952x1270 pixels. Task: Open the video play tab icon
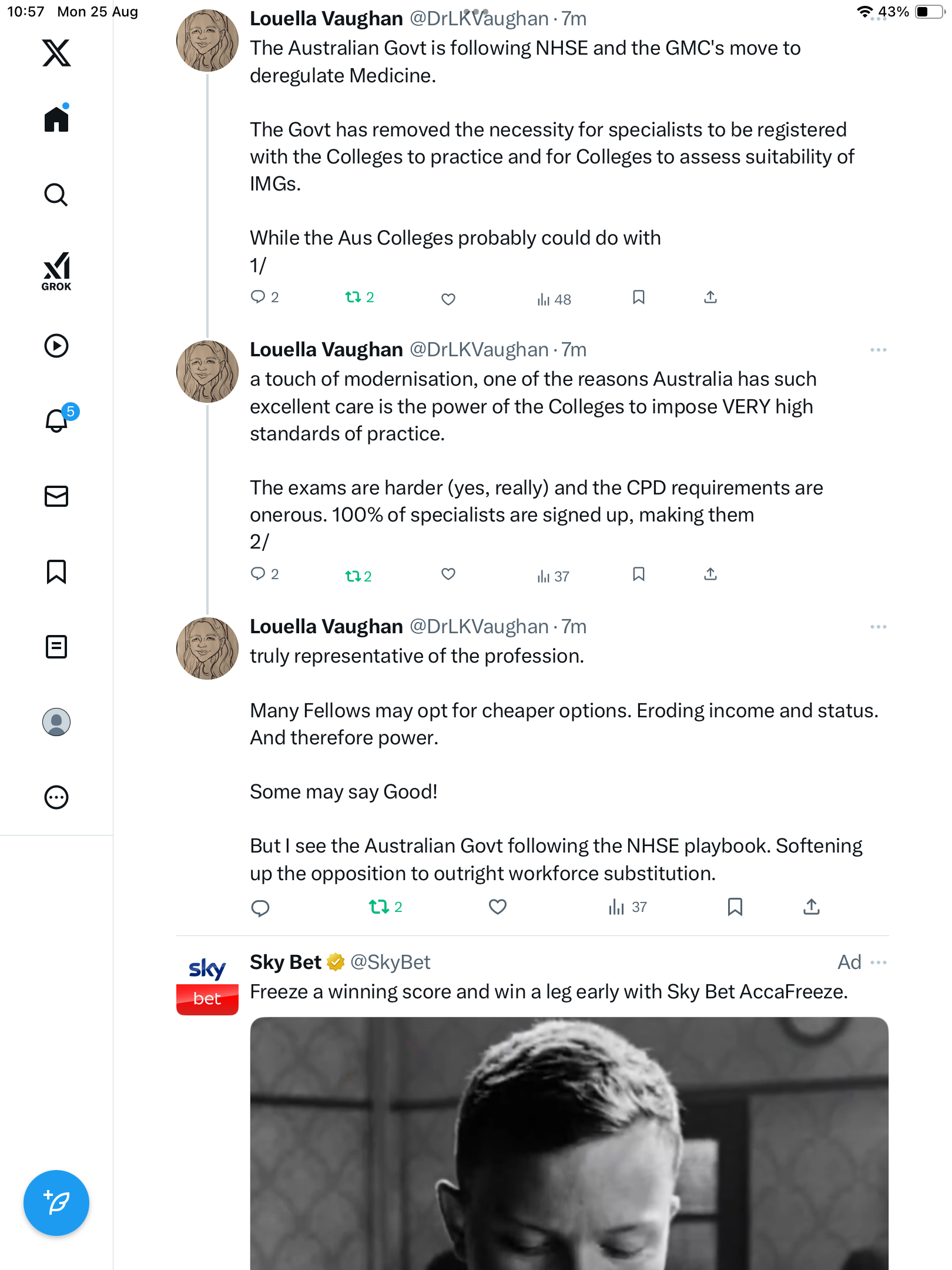click(56, 346)
